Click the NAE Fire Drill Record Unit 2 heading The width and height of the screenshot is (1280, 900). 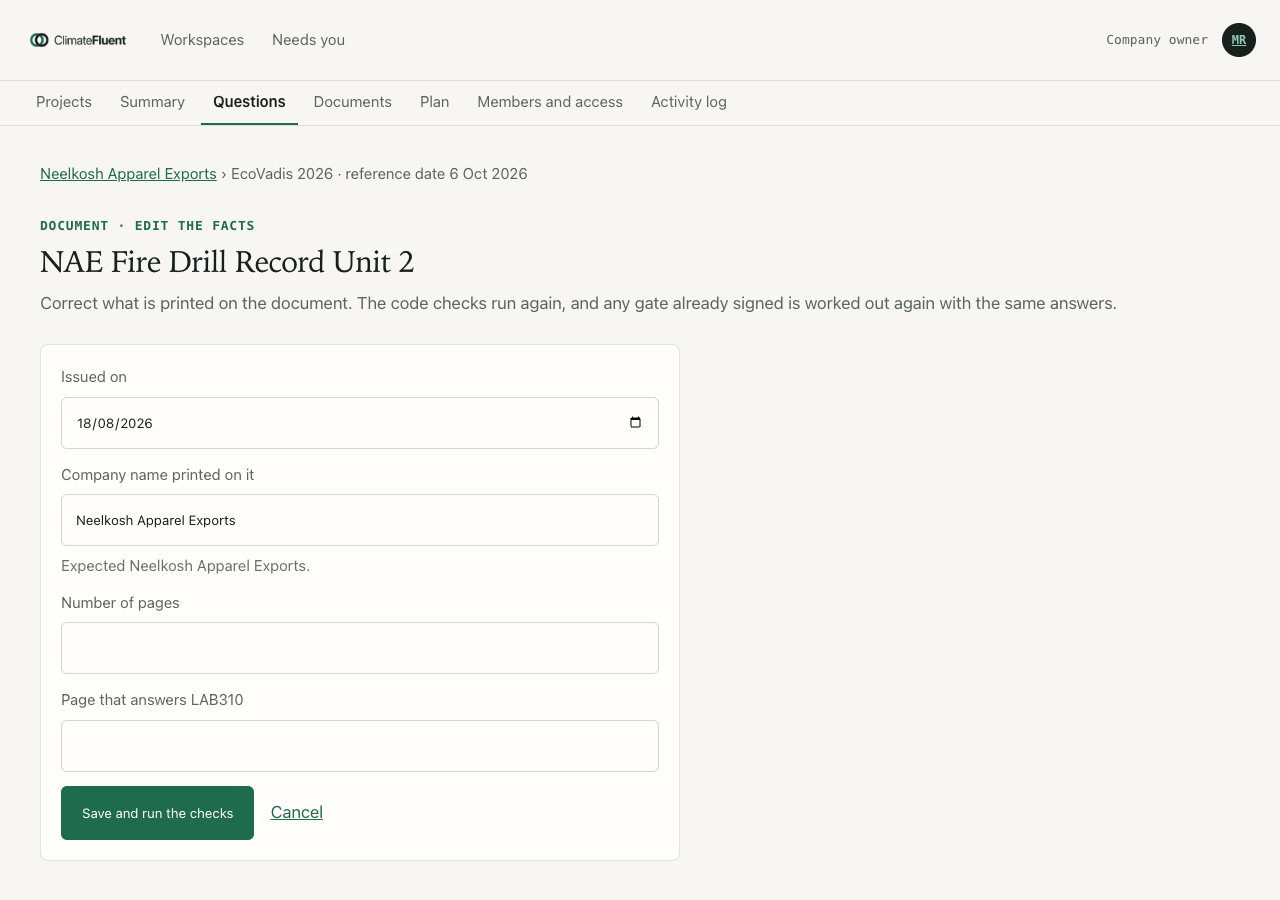227,262
